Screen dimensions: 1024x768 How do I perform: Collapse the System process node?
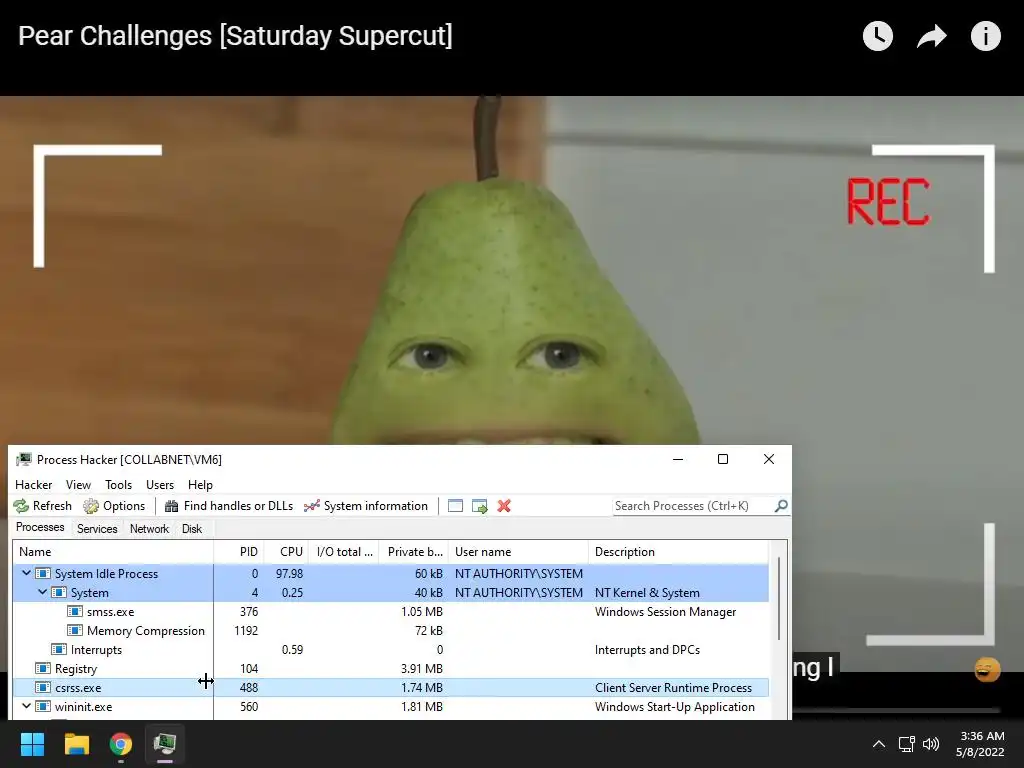click(x=42, y=592)
